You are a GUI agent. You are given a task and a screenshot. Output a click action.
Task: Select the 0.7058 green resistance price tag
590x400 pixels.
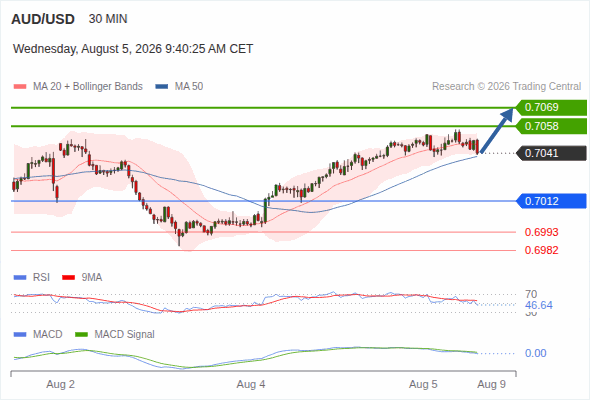[551, 126]
